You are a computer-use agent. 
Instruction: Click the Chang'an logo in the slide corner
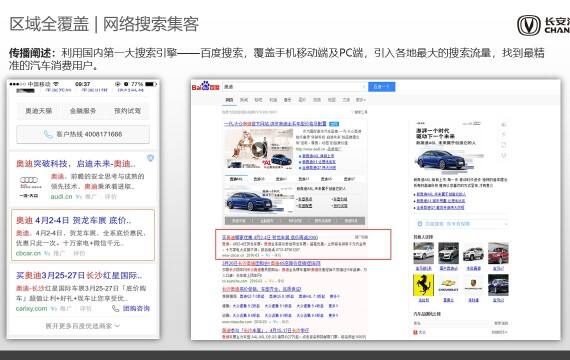(529, 25)
